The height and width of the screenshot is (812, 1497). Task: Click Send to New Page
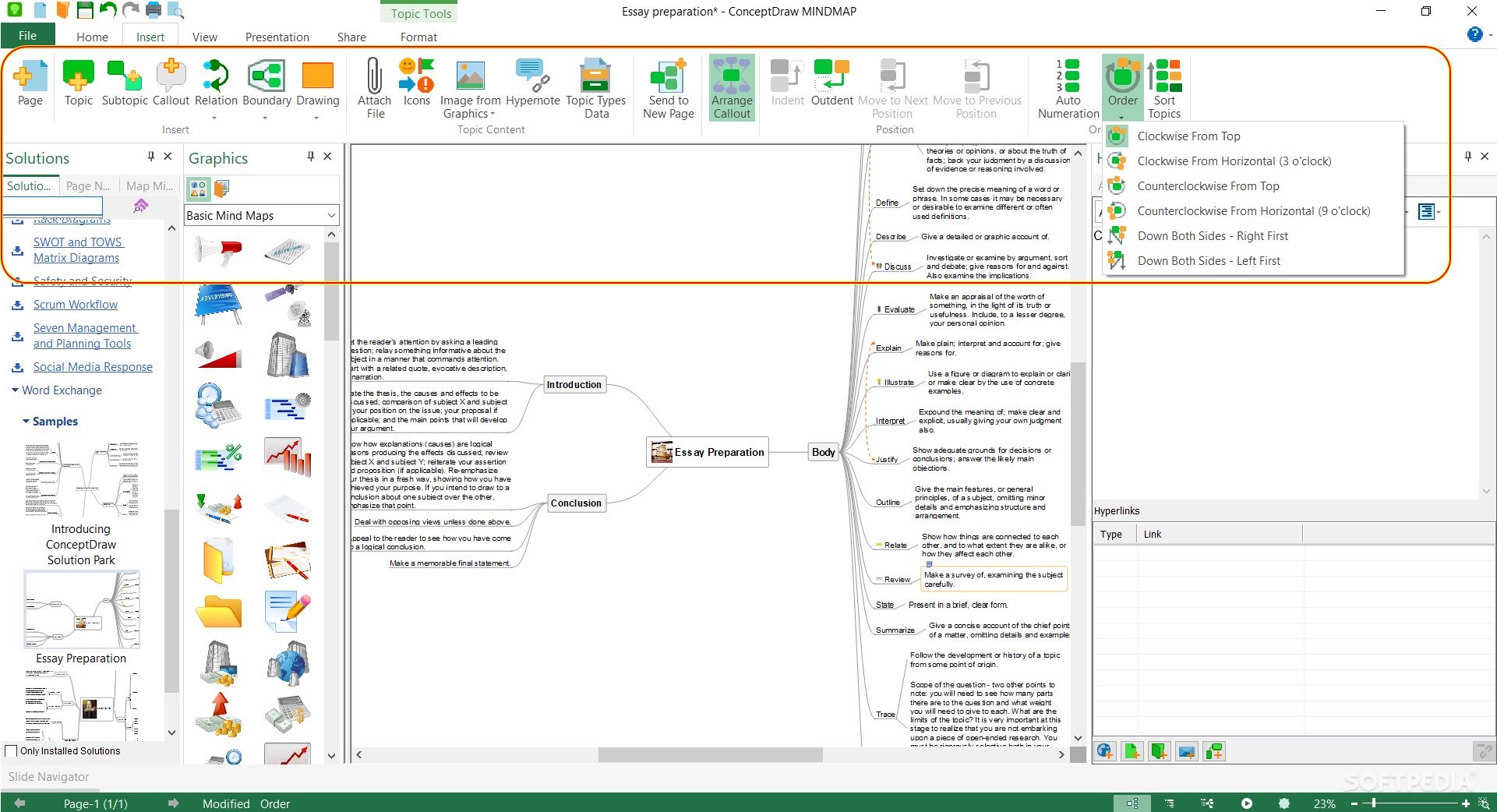tap(668, 87)
